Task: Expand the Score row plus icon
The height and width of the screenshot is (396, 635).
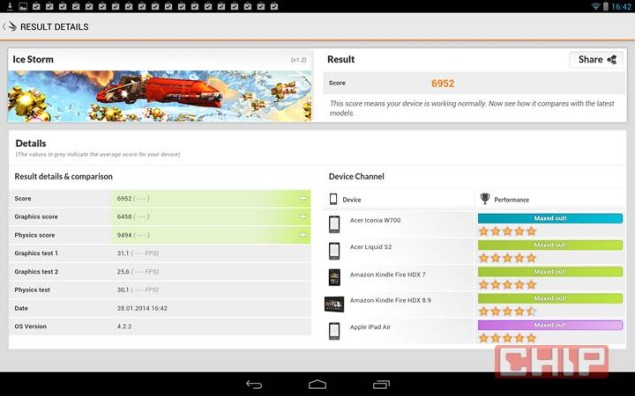Action: (303, 198)
